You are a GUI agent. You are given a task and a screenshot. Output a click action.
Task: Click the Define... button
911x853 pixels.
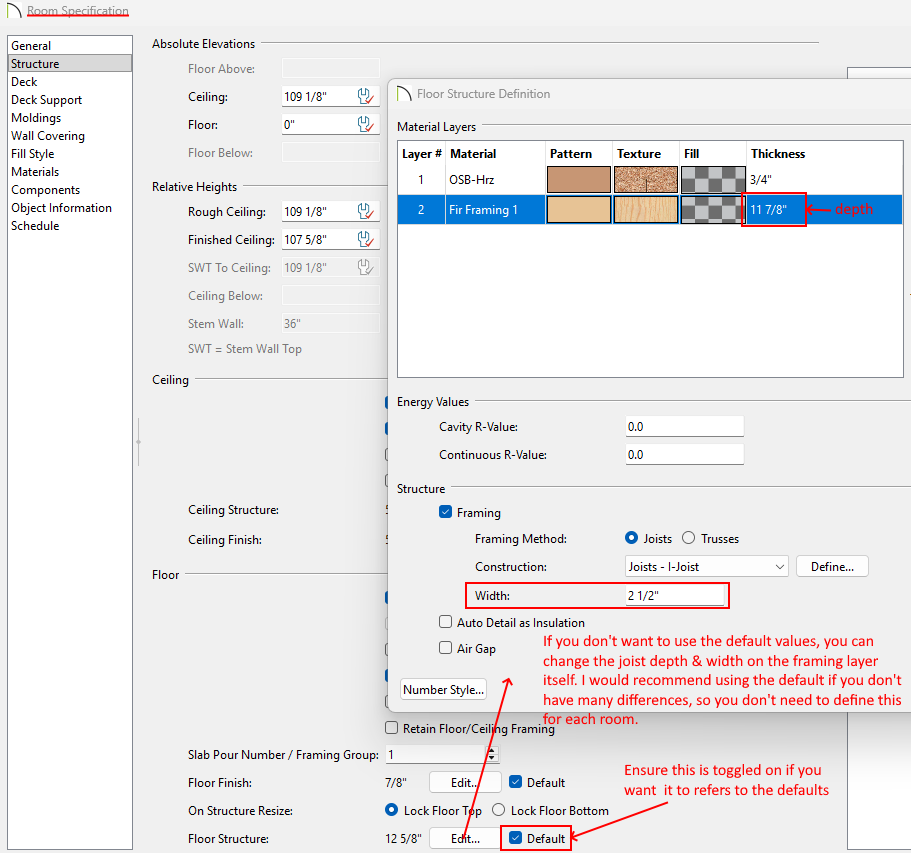pyautogui.click(x=831, y=567)
